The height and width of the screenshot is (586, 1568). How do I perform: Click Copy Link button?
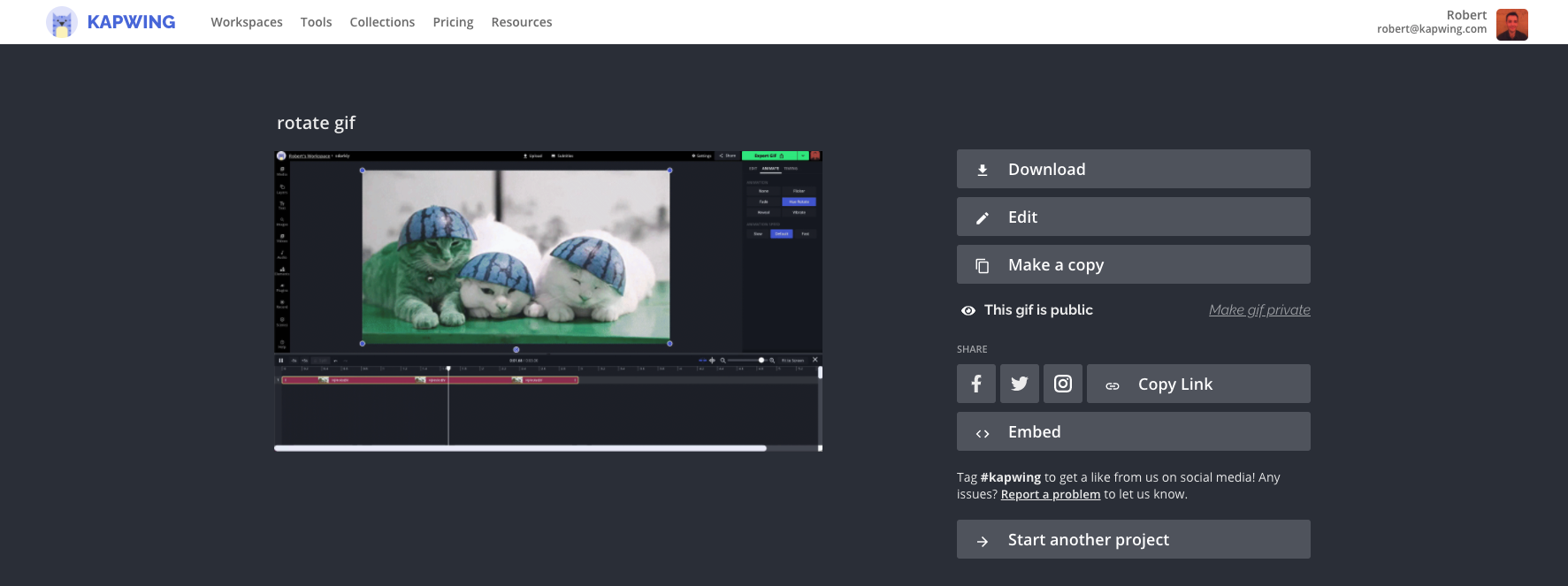1197,384
